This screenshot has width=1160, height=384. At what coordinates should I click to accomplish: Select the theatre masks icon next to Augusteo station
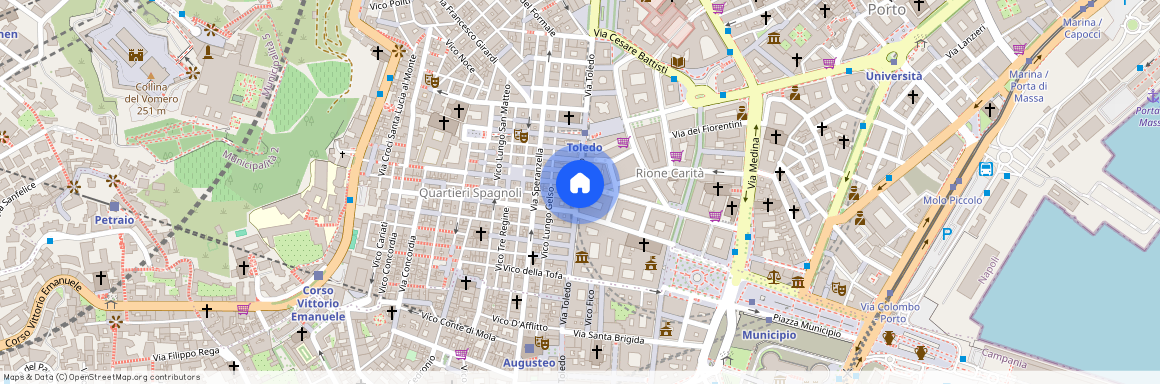click(x=542, y=343)
